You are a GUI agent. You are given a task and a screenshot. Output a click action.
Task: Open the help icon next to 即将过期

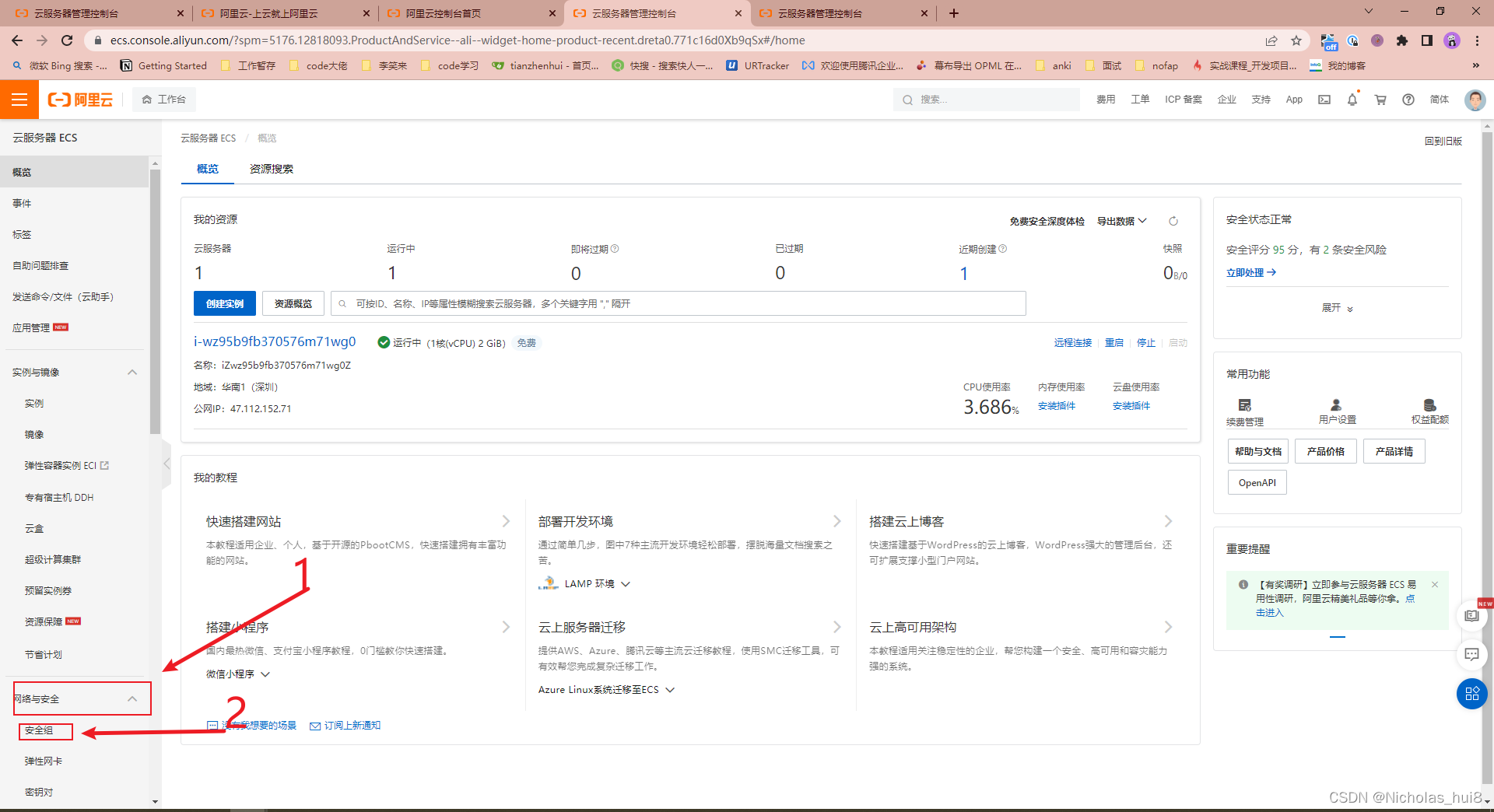click(x=615, y=249)
